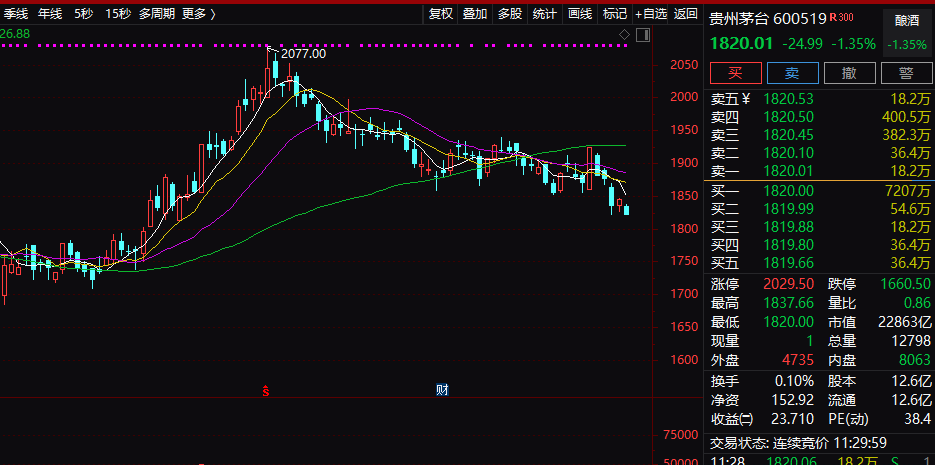Click 卖二 price 1820.10
The height and width of the screenshot is (465, 935).
click(x=788, y=154)
